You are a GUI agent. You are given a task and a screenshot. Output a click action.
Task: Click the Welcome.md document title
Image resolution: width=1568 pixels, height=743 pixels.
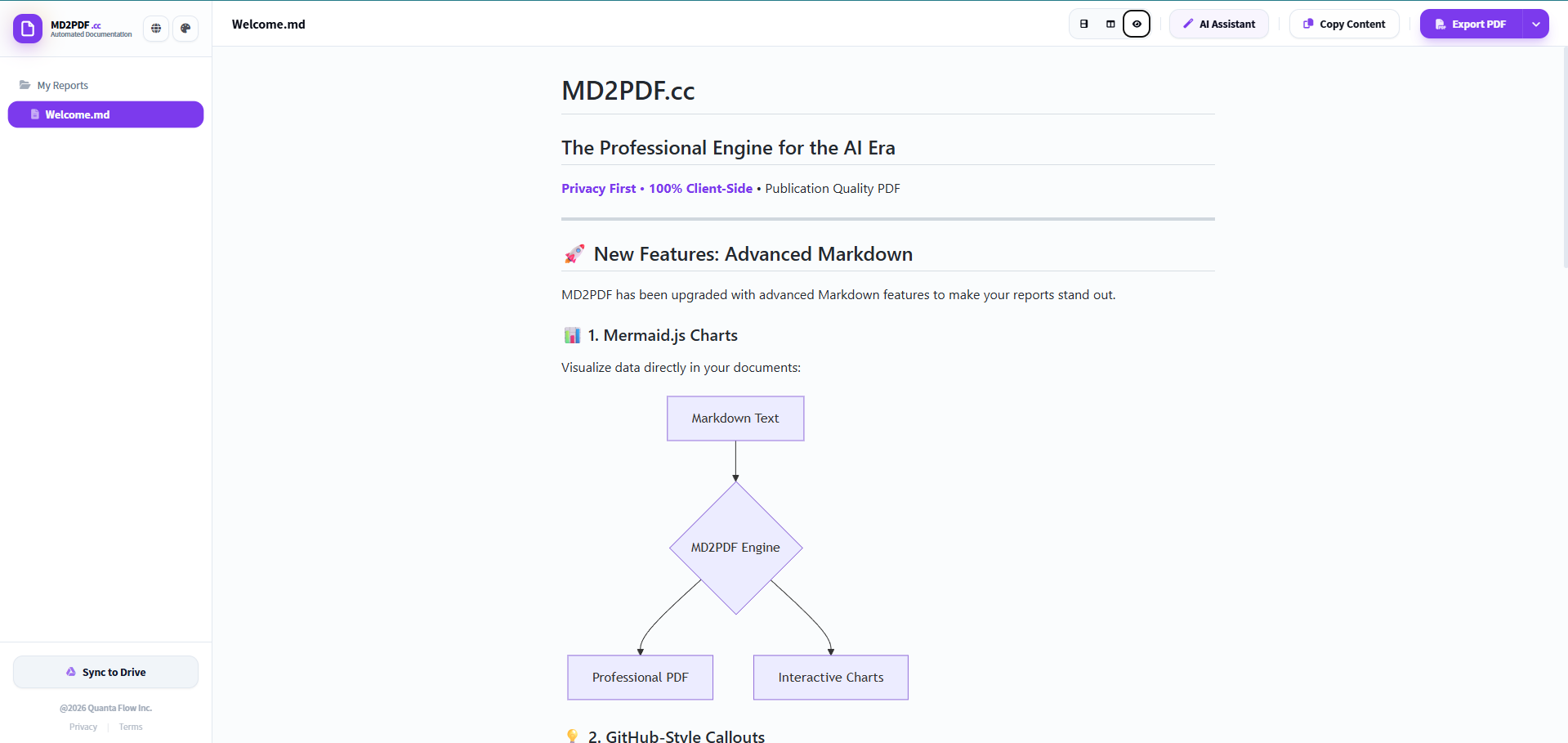pyautogui.click(x=269, y=25)
